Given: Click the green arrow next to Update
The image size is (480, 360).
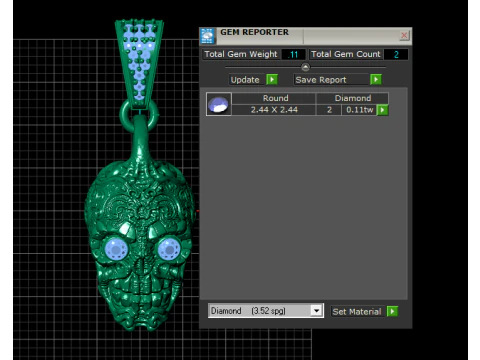Looking at the screenshot, I should pyautogui.click(x=272, y=80).
